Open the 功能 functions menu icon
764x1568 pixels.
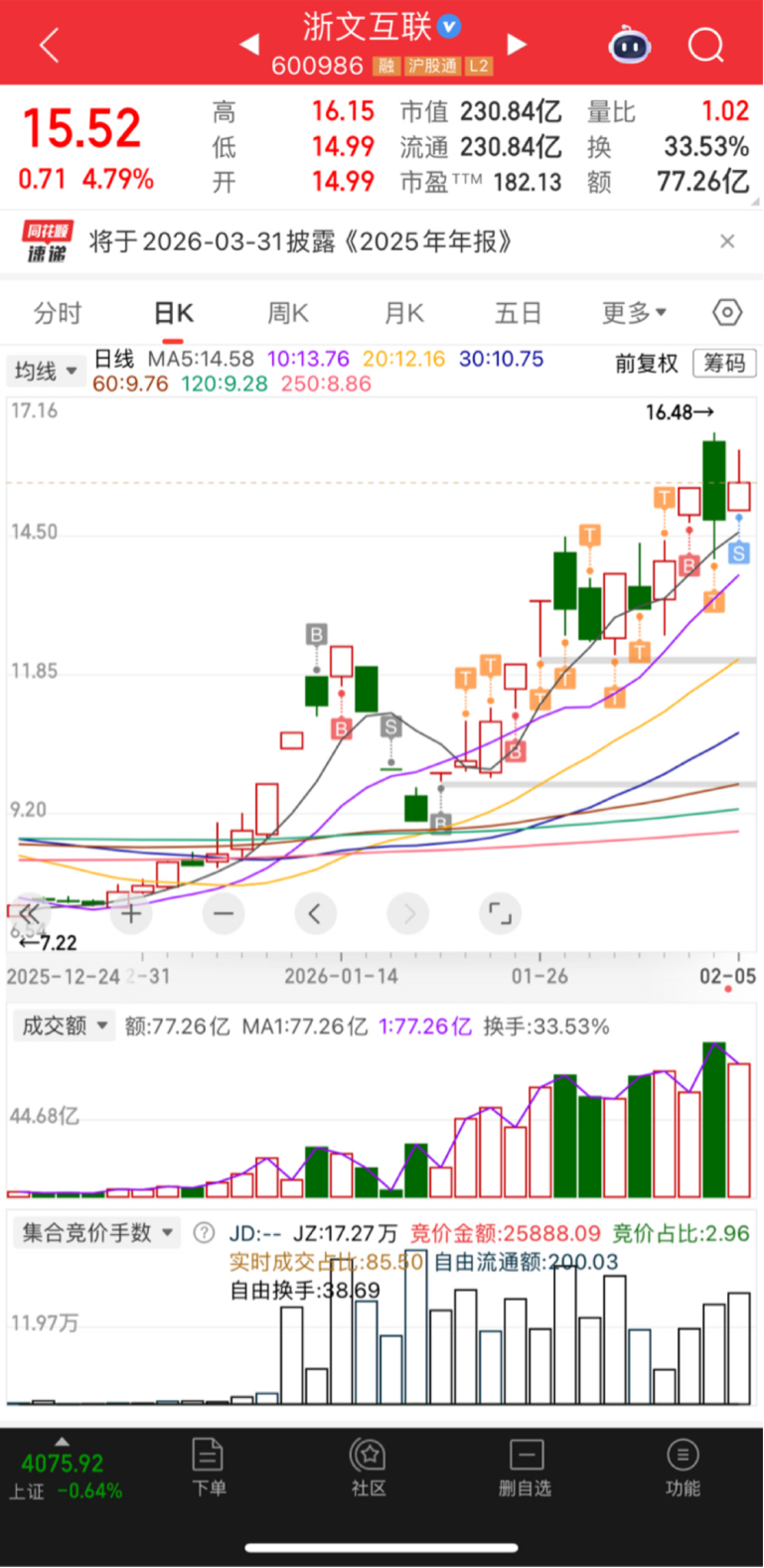click(683, 1467)
